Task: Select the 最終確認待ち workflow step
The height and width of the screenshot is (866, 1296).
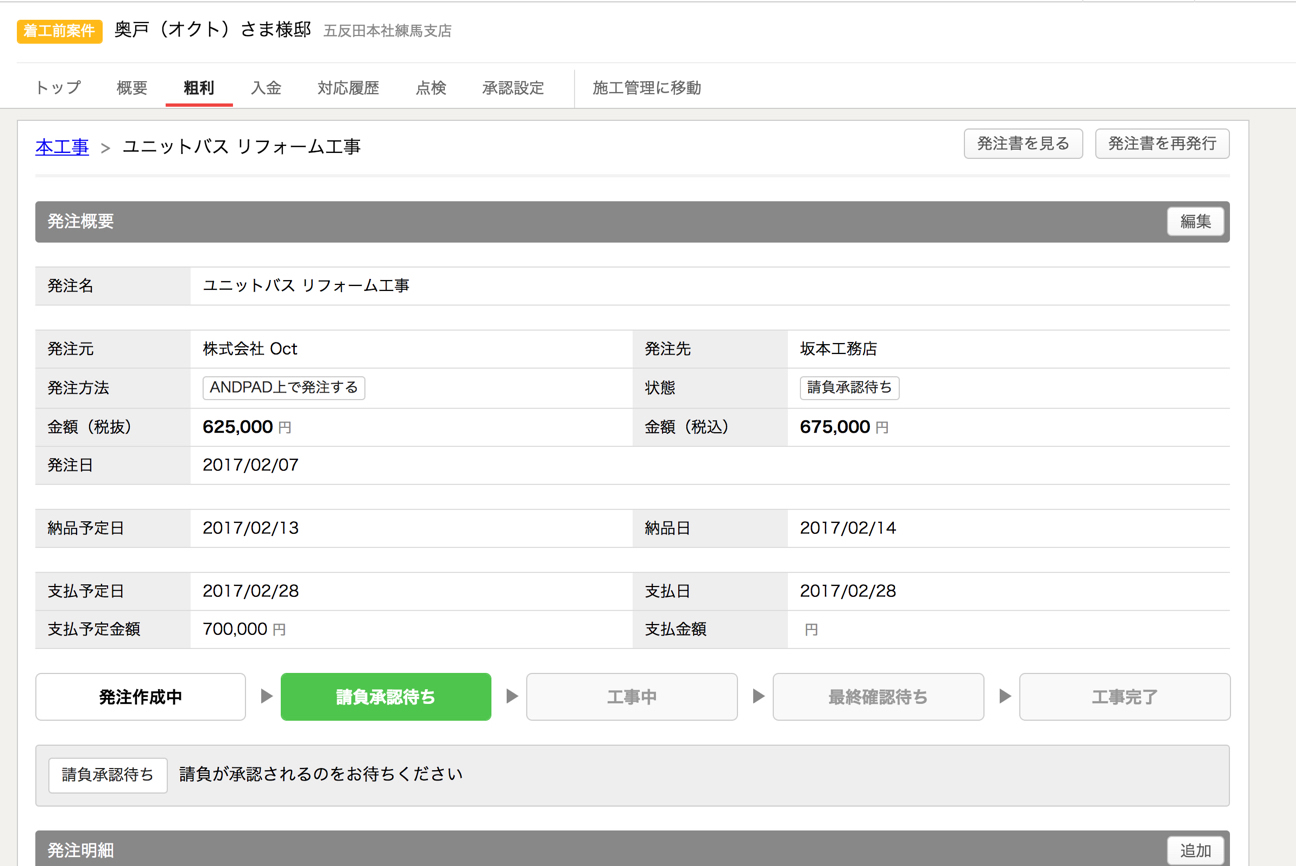Action: click(878, 697)
